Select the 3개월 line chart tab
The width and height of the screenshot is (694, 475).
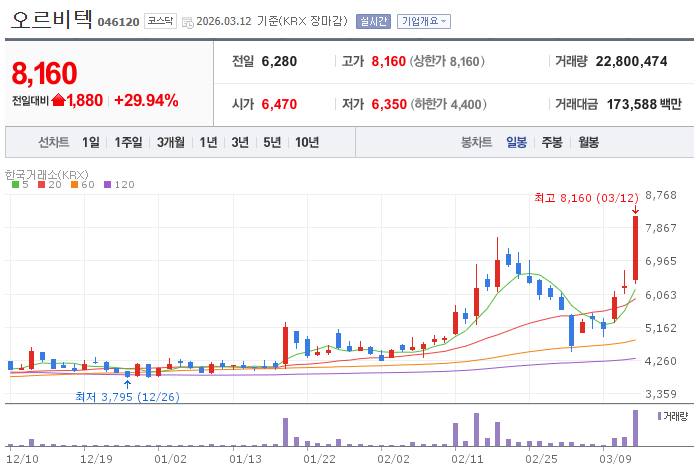point(171,142)
